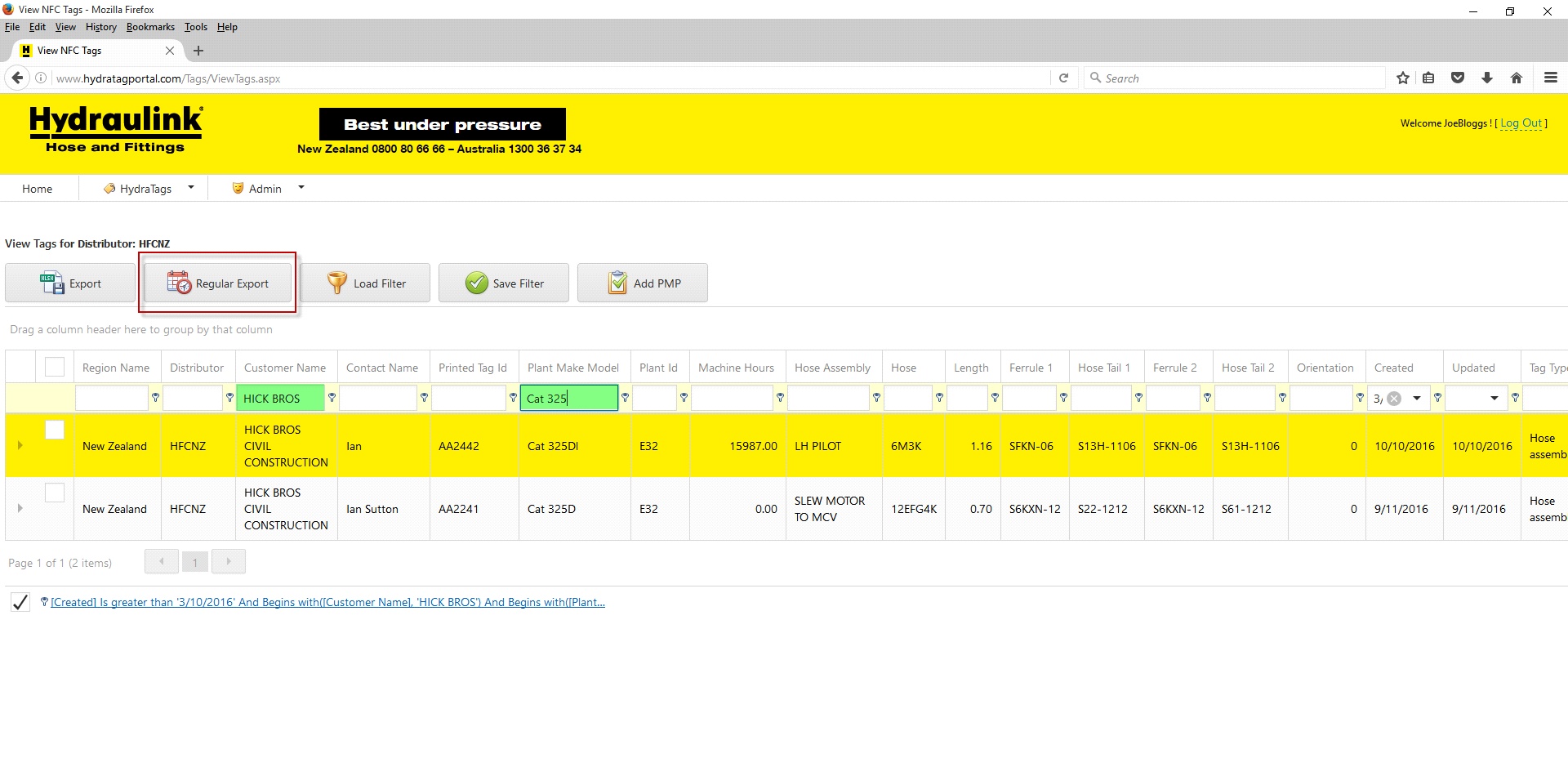Open Machine Hours filter condition icon
Viewport: 1568px width, 776px height.
click(x=780, y=398)
